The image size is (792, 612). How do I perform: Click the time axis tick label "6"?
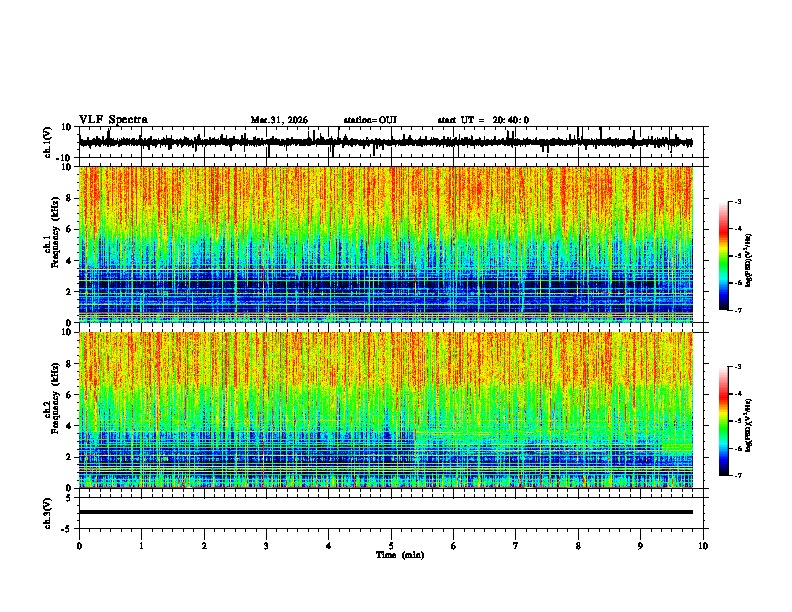[x=453, y=546]
